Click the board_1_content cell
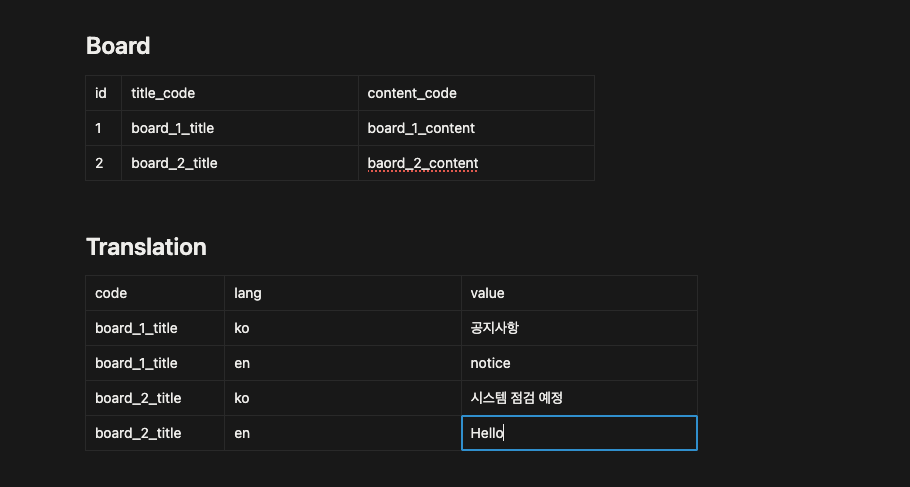Image resolution: width=910 pixels, height=487 pixels. tap(421, 128)
